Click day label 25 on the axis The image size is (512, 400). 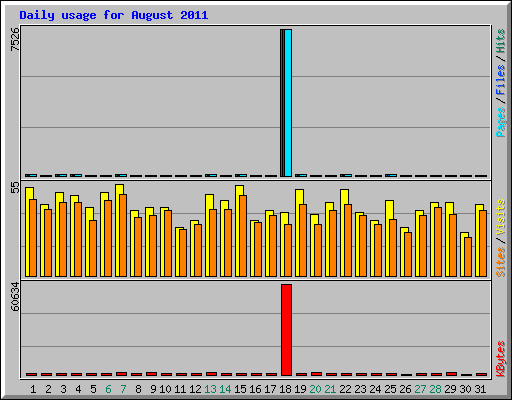click(x=390, y=389)
